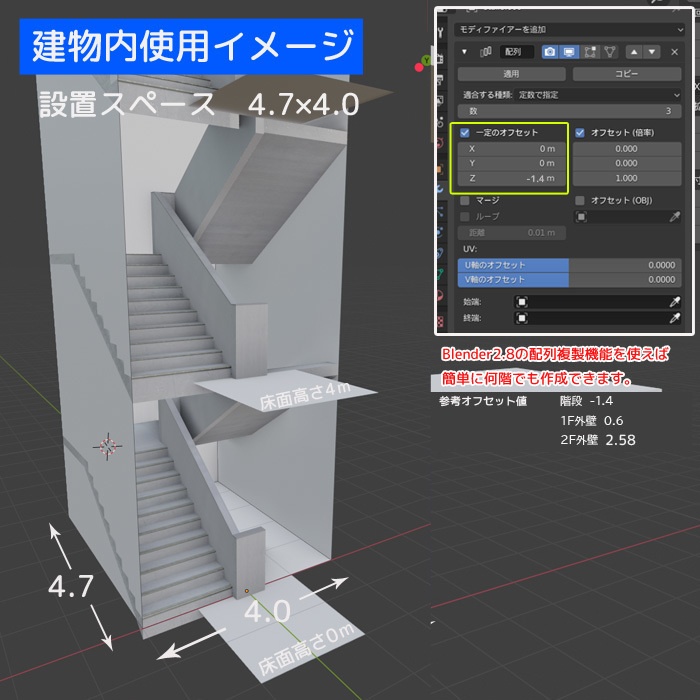Viewport: 700px width, 700px height.
Task: Click the コピー button
Action: coord(627,74)
